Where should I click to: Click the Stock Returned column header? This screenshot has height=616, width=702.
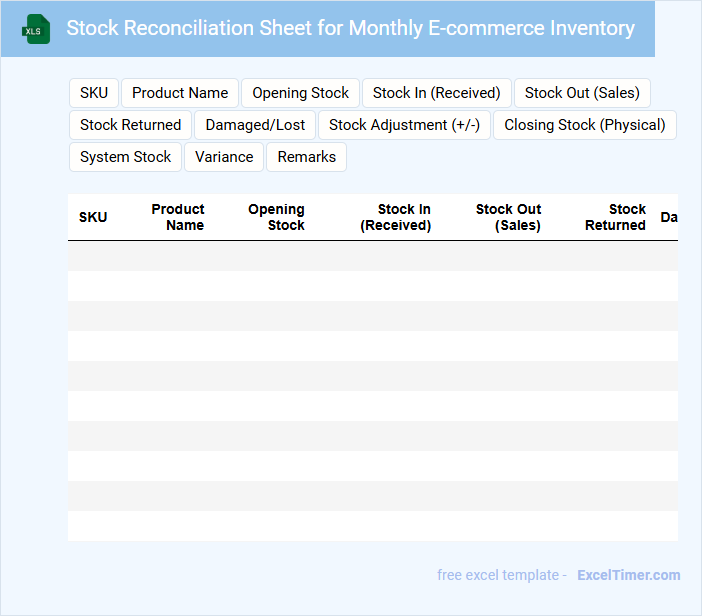tap(615, 217)
